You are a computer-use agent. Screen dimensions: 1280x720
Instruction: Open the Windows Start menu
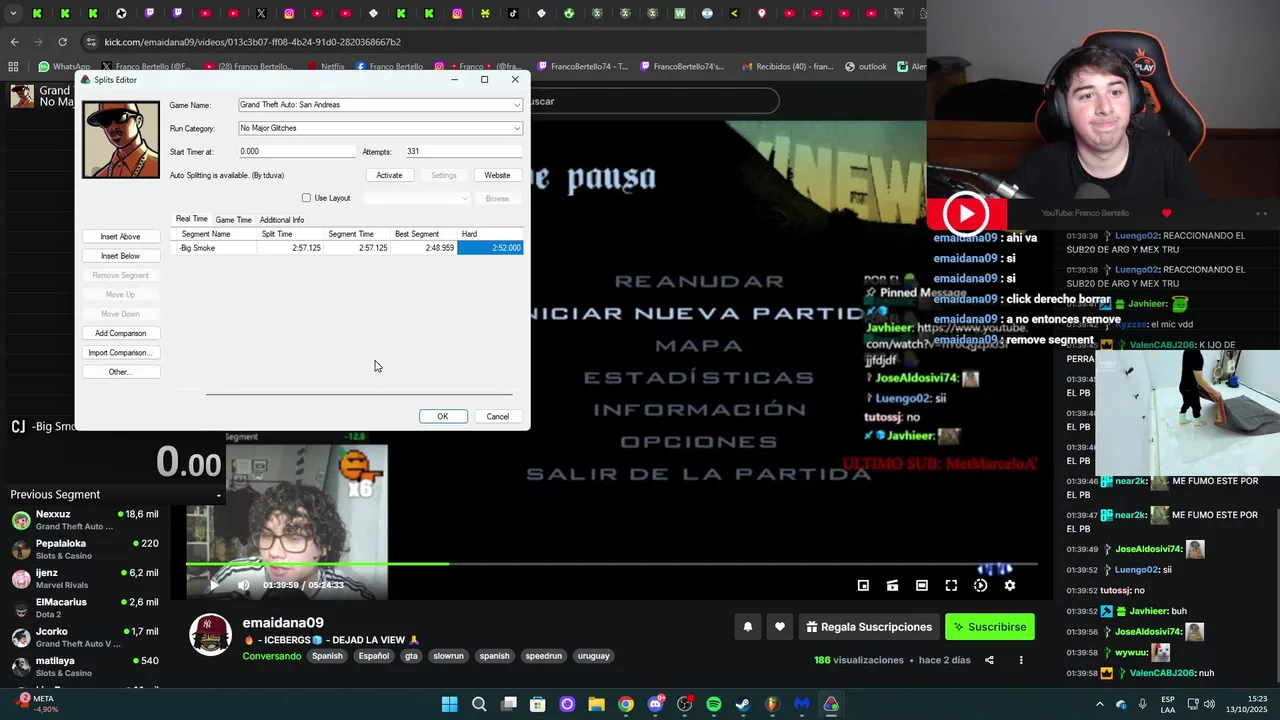point(450,704)
